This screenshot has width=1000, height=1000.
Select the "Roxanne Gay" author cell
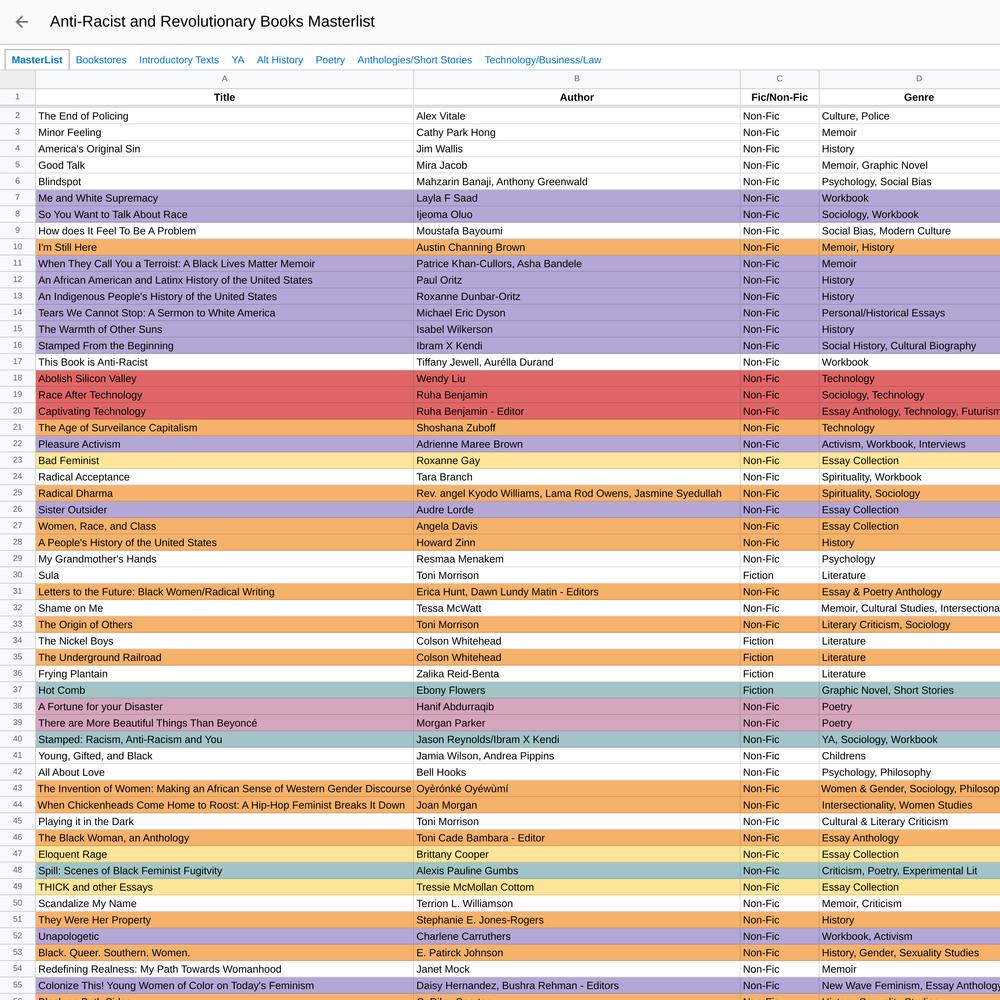coord(577,461)
